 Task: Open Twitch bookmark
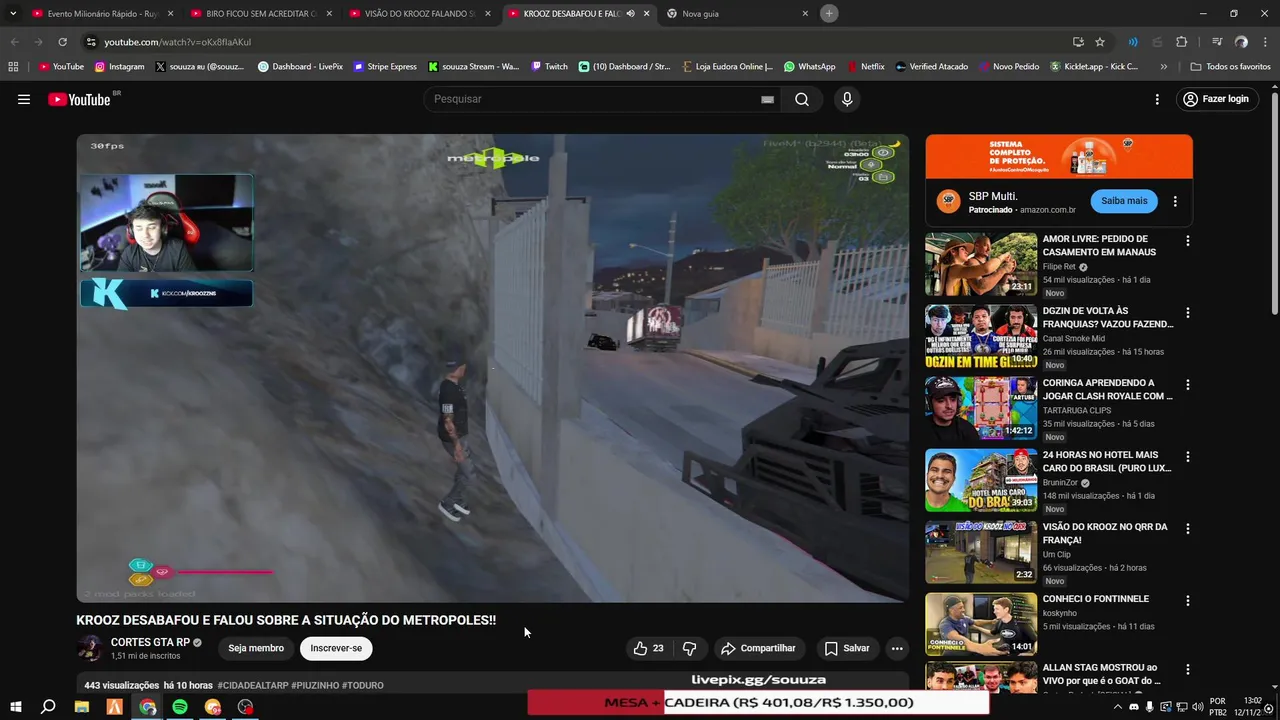tap(550, 67)
